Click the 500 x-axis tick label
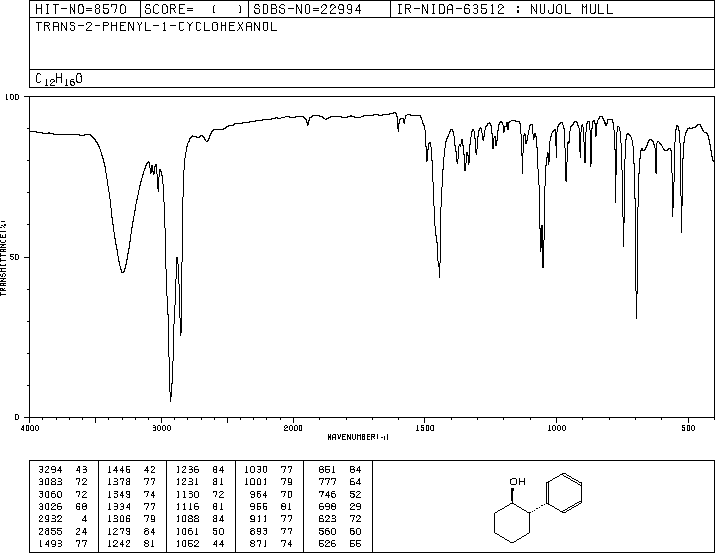This screenshot has height=553, width=715. pyautogui.click(x=688, y=428)
